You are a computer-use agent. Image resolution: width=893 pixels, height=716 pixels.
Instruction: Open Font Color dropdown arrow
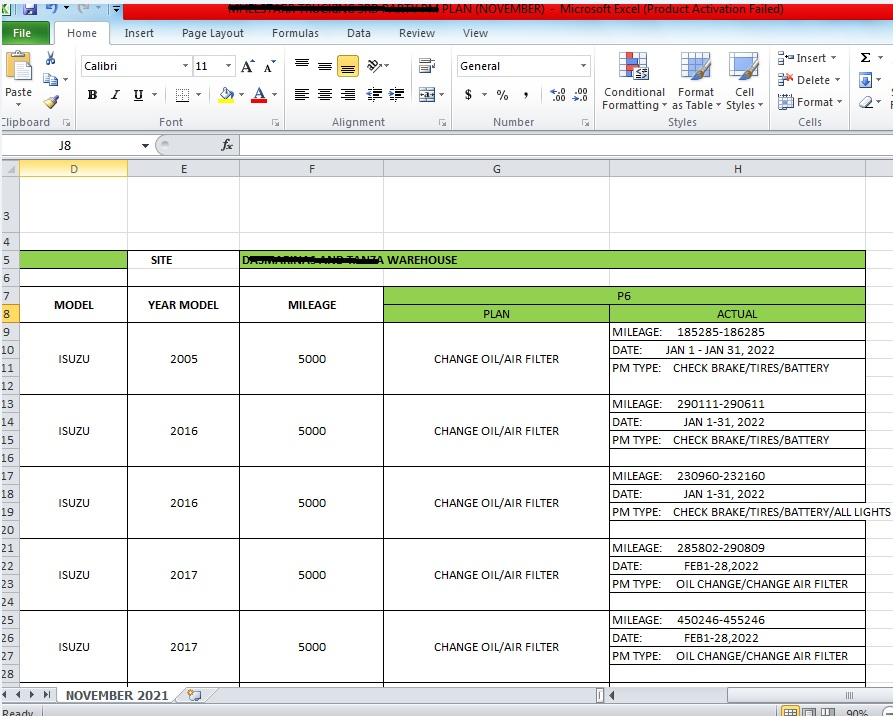tap(275, 95)
